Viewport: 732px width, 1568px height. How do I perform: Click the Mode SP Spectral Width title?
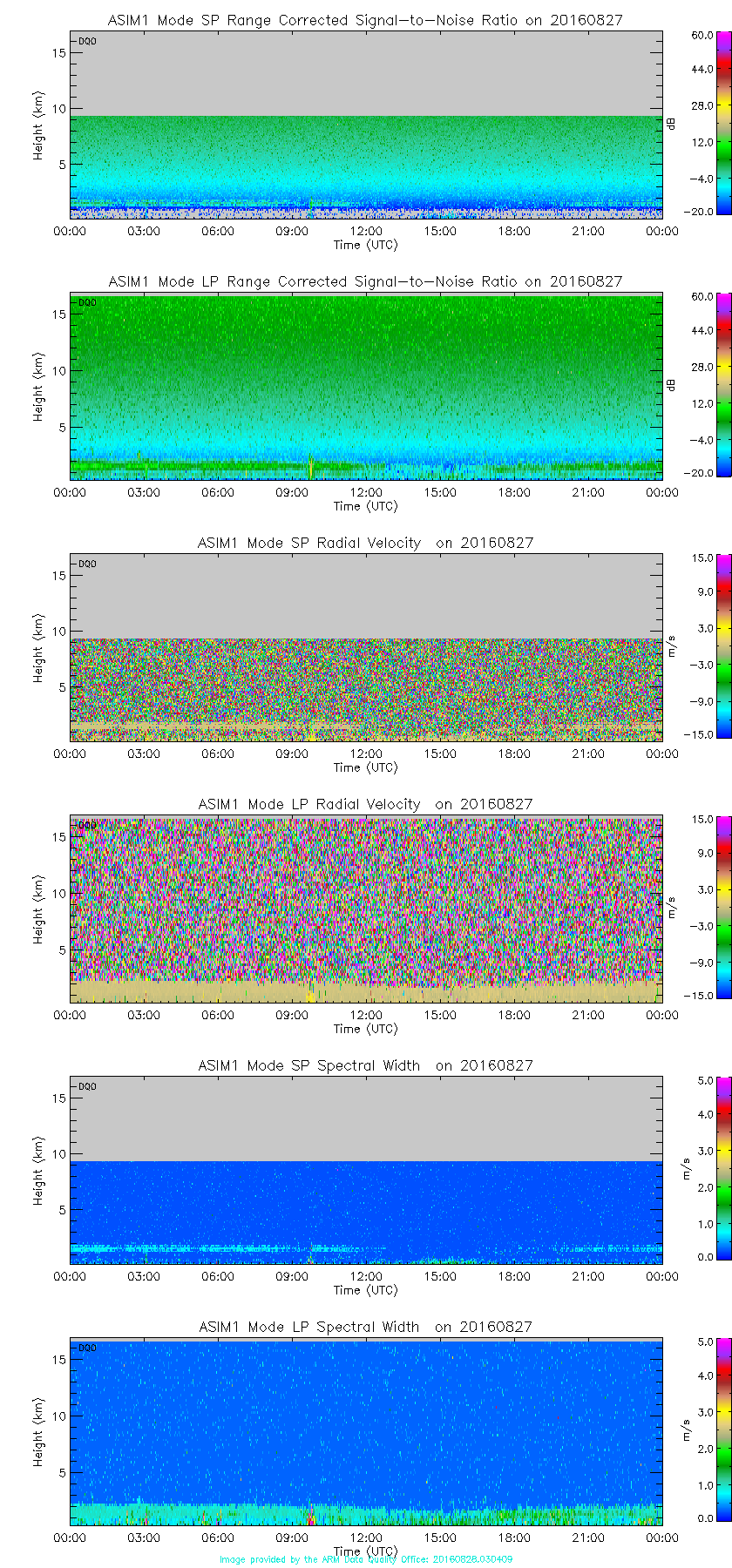[x=365, y=1065]
